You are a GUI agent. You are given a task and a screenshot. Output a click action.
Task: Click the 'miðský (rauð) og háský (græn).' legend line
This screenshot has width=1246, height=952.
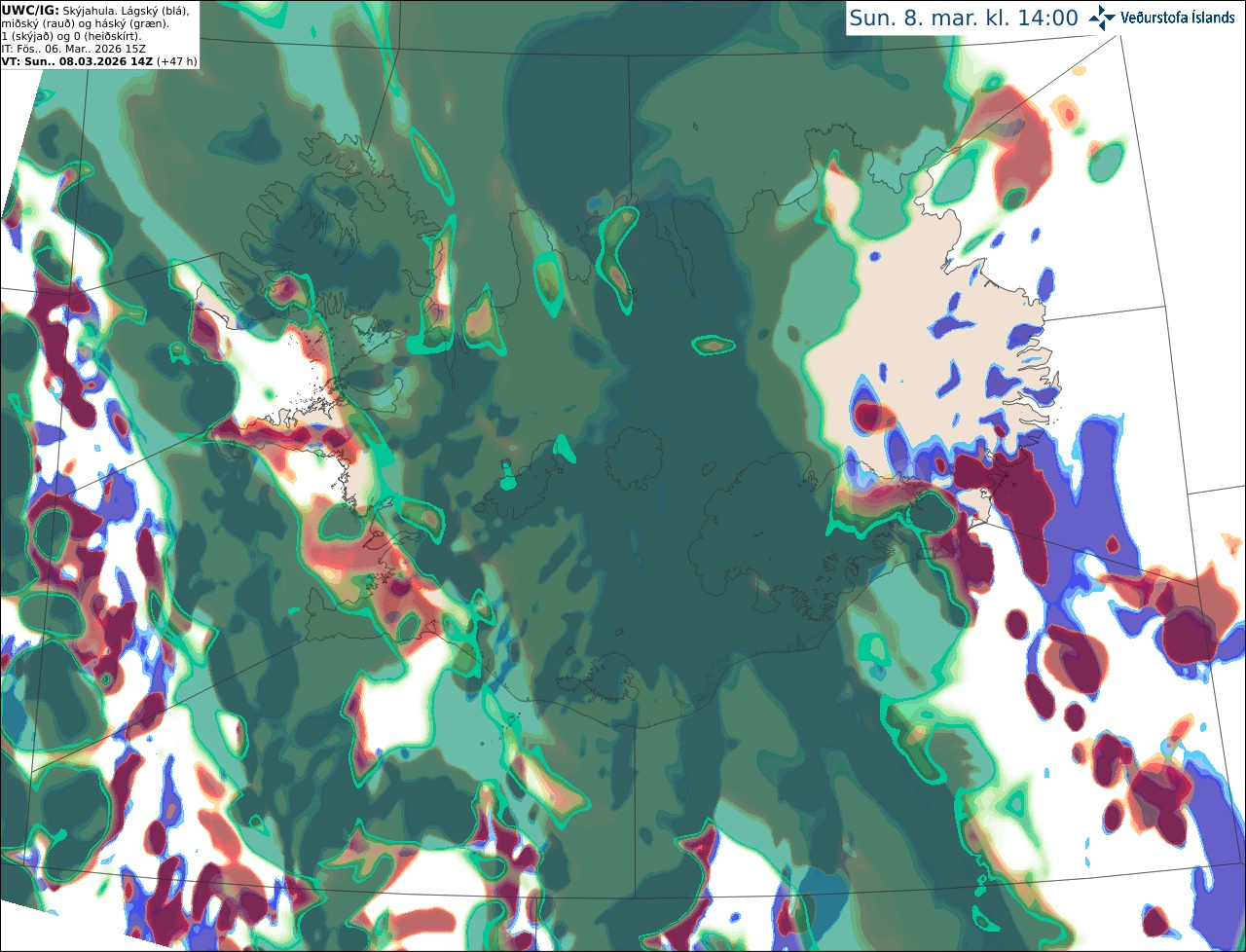(85, 23)
